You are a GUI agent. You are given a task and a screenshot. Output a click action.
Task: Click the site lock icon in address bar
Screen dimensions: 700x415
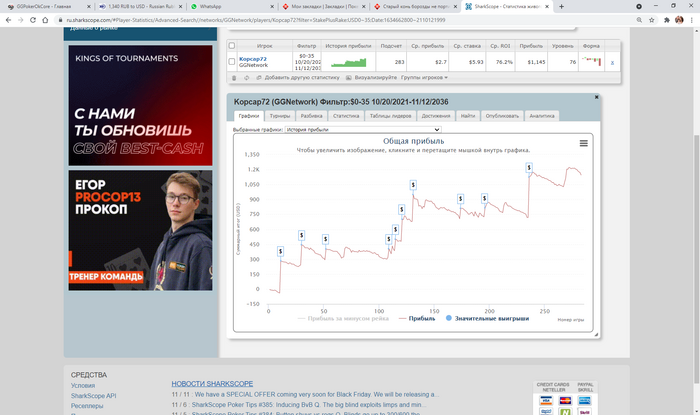click(x=61, y=20)
